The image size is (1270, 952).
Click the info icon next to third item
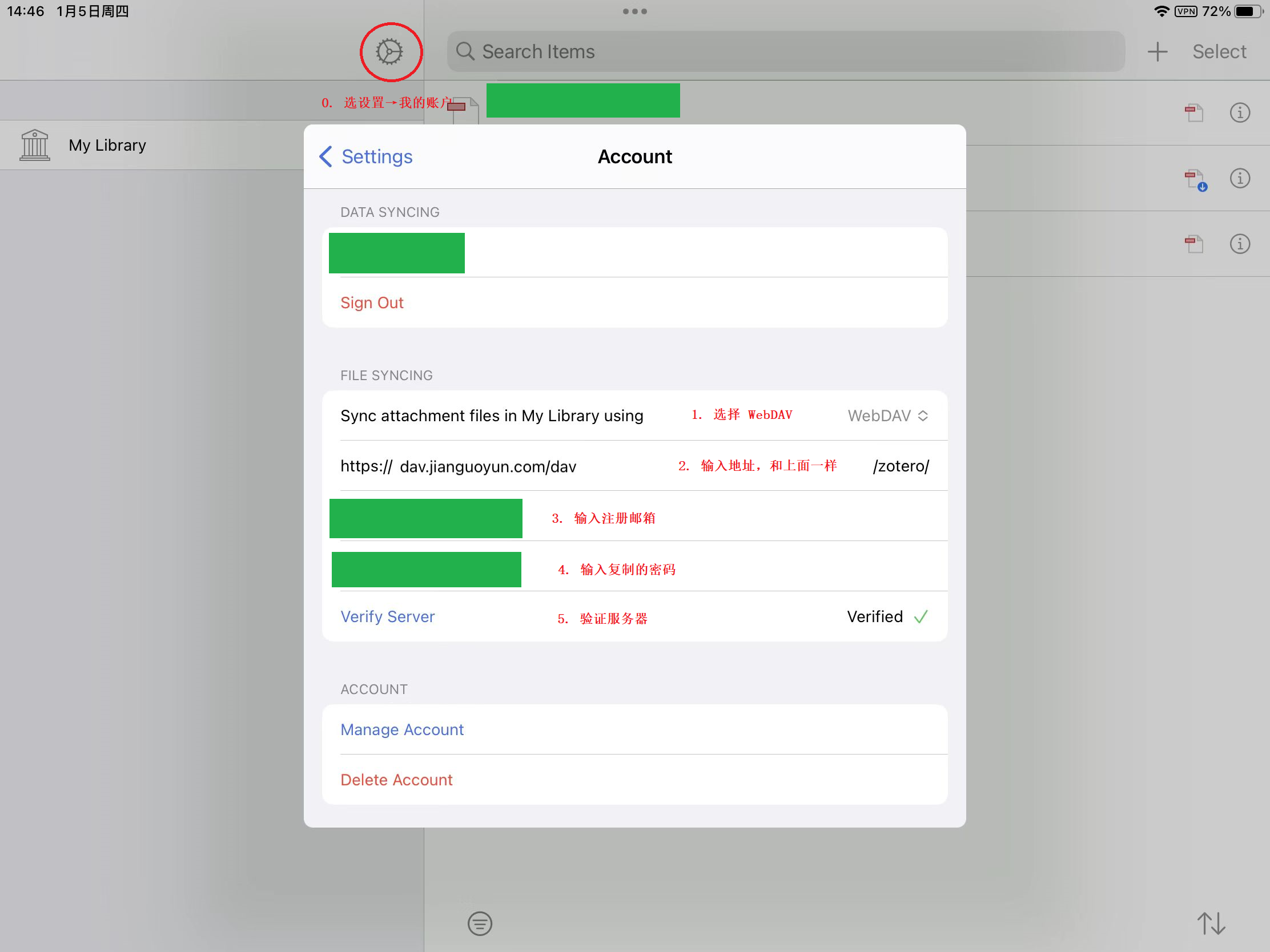(1240, 244)
